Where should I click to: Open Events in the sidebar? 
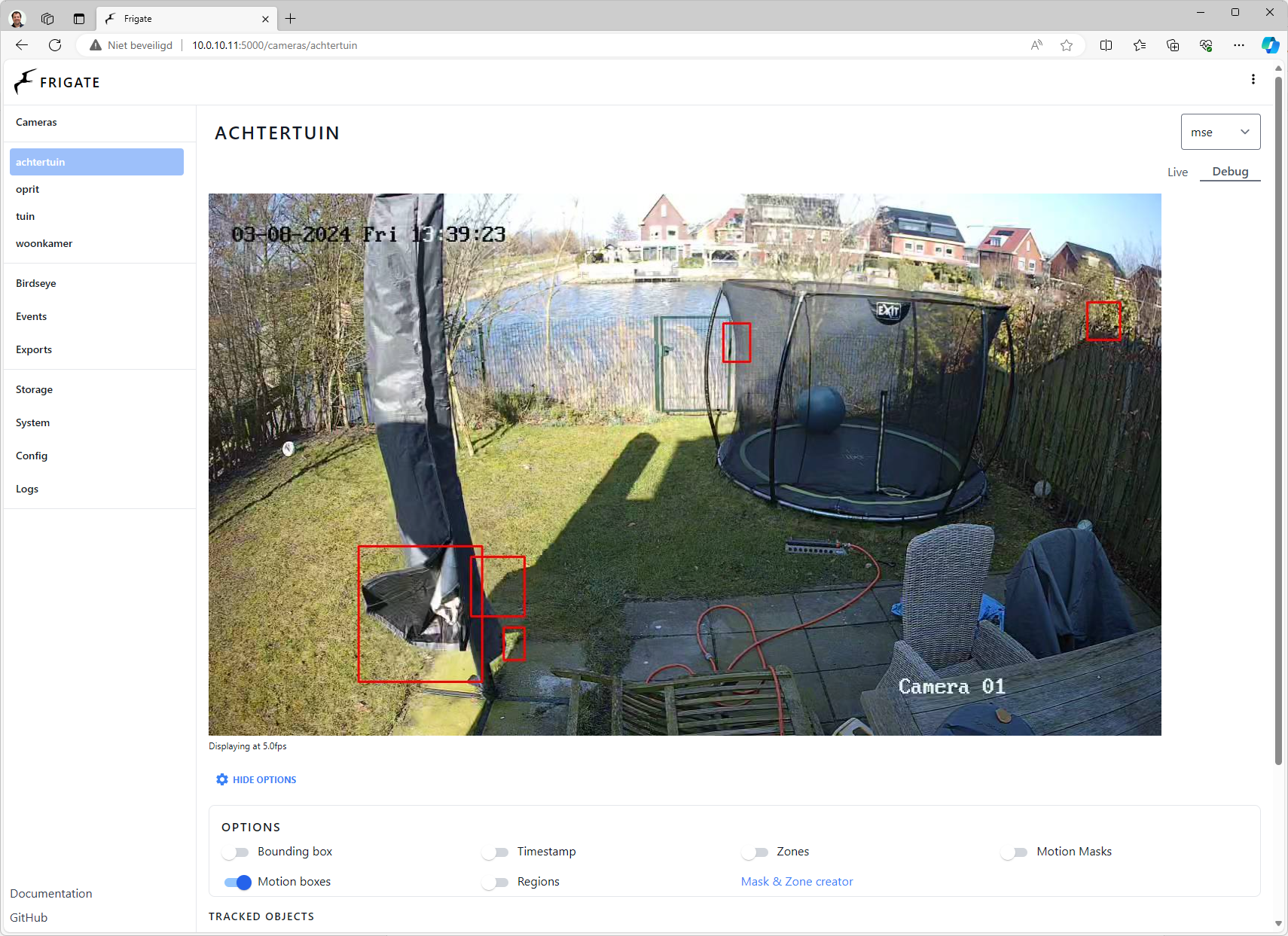tap(32, 316)
